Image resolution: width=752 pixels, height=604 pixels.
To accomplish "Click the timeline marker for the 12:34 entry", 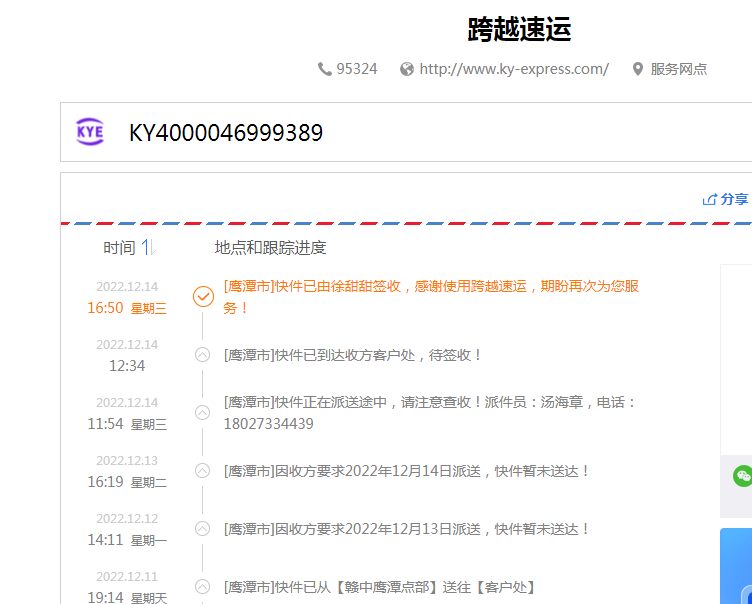I will (202, 355).
